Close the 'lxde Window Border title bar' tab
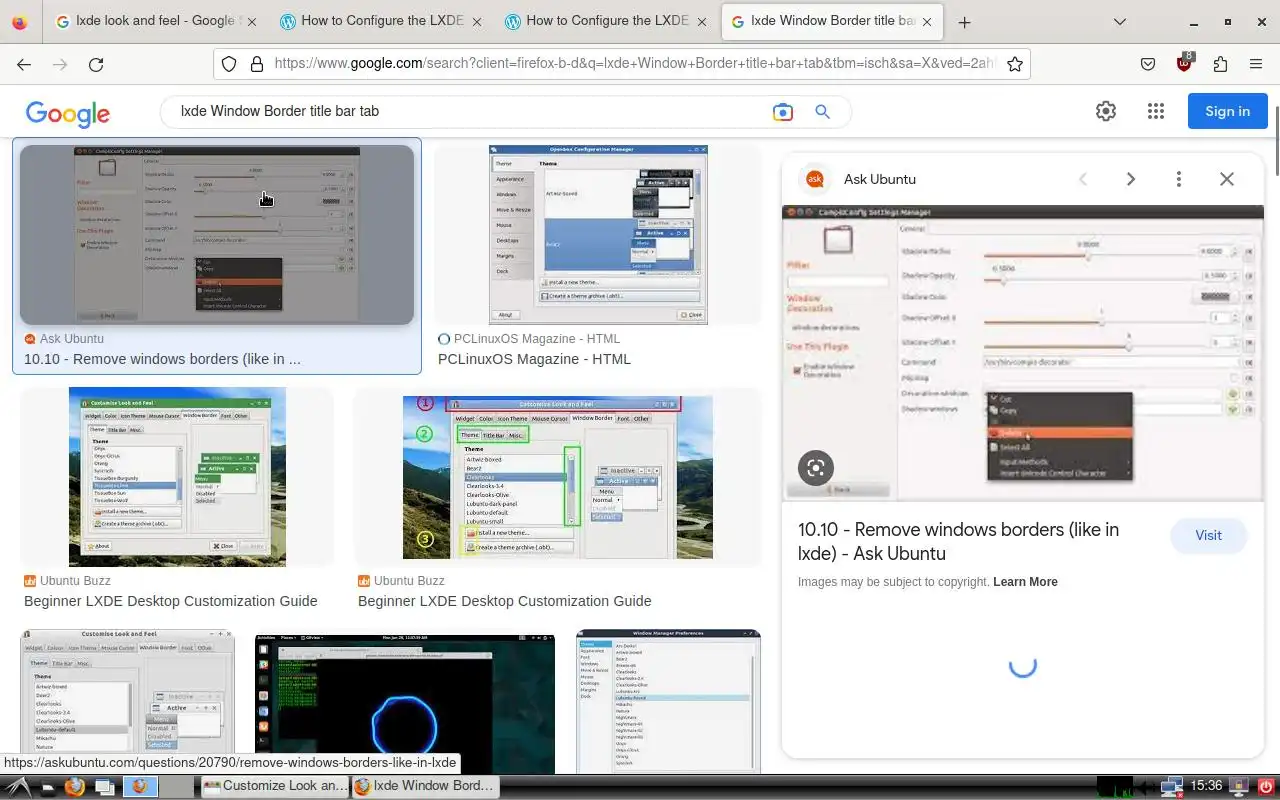This screenshot has width=1280, height=800. pos(928,22)
